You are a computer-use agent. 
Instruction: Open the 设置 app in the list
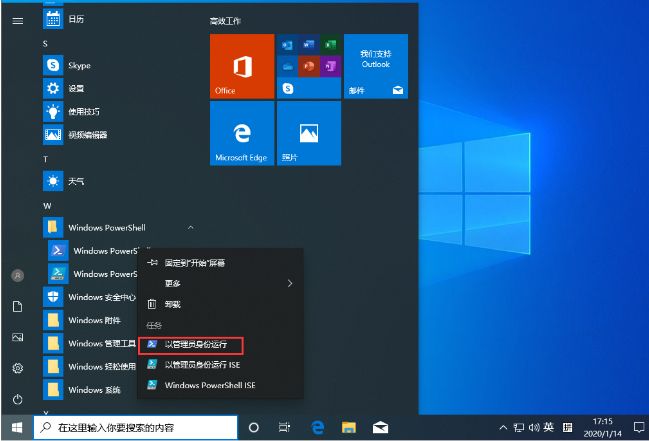point(63,88)
